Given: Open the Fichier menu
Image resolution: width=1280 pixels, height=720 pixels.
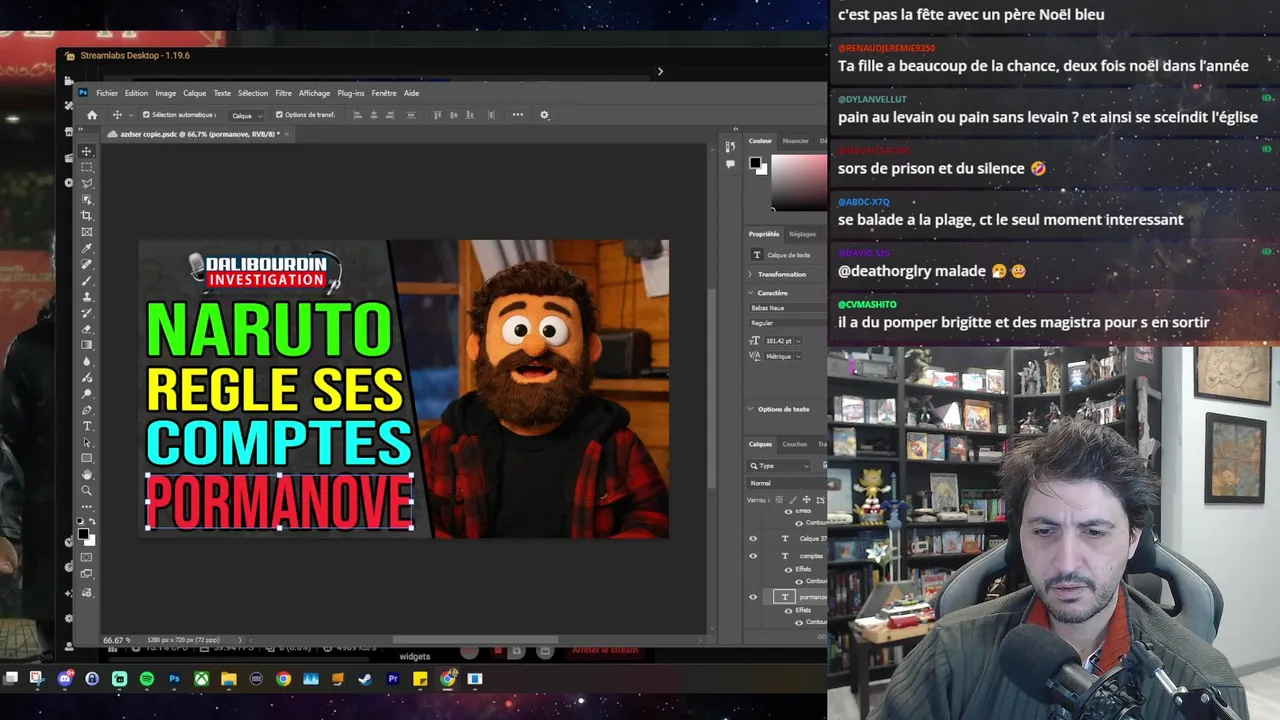Looking at the screenshot, I should [x=107, y=93].
